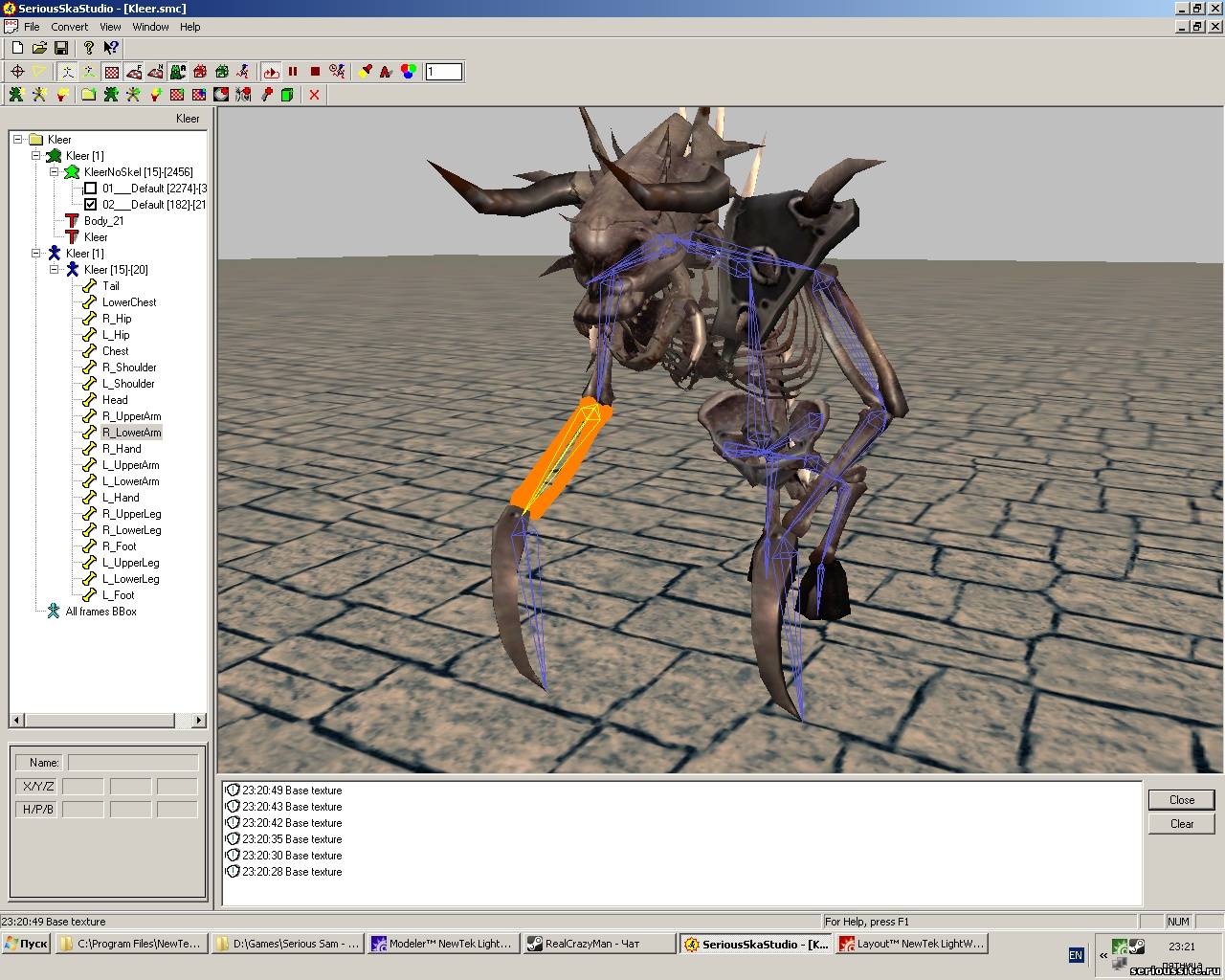This screenshot has width=1225, height=980.
Task: Select the Head bone in tree
Action: 115,400
